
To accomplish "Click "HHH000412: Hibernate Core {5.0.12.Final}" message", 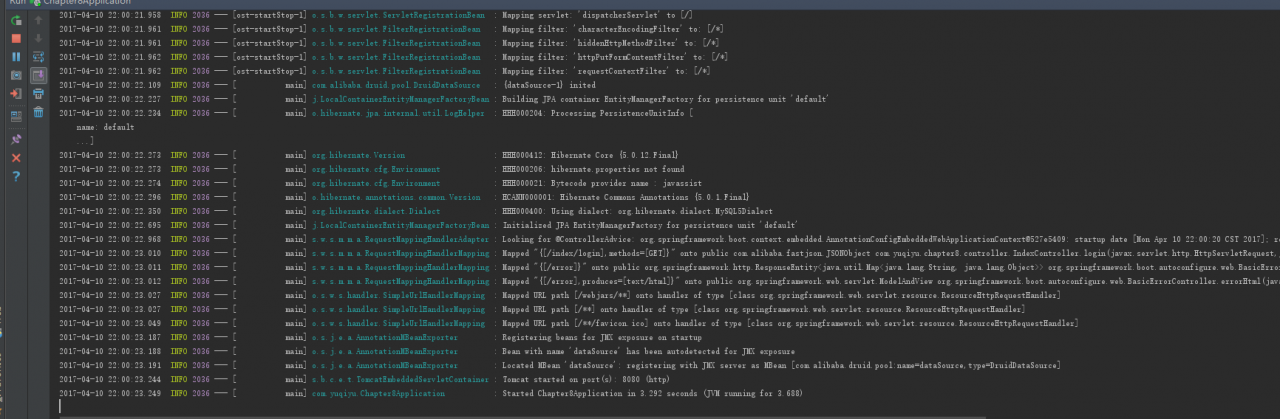I will [x=591, y=156].
